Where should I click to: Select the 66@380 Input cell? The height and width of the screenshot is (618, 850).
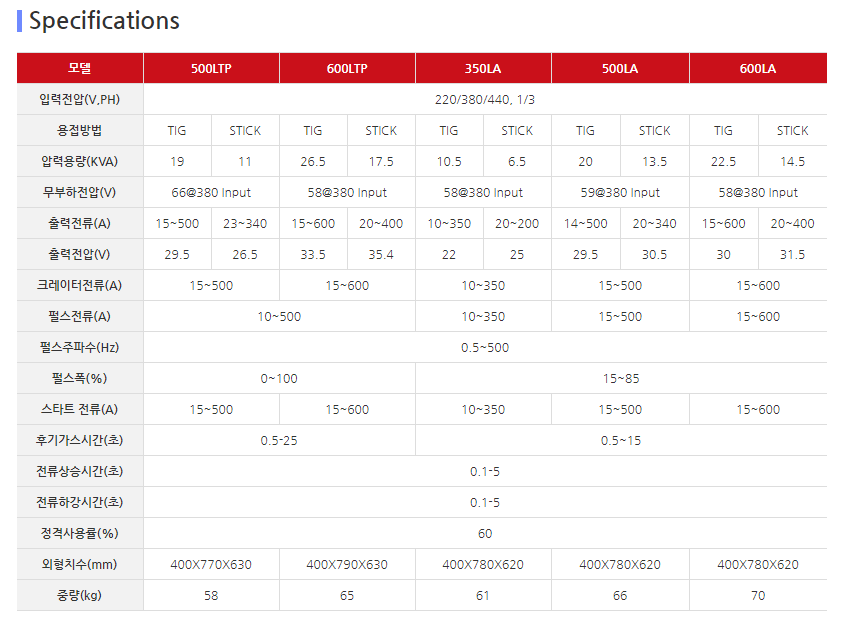coord(211,192)
